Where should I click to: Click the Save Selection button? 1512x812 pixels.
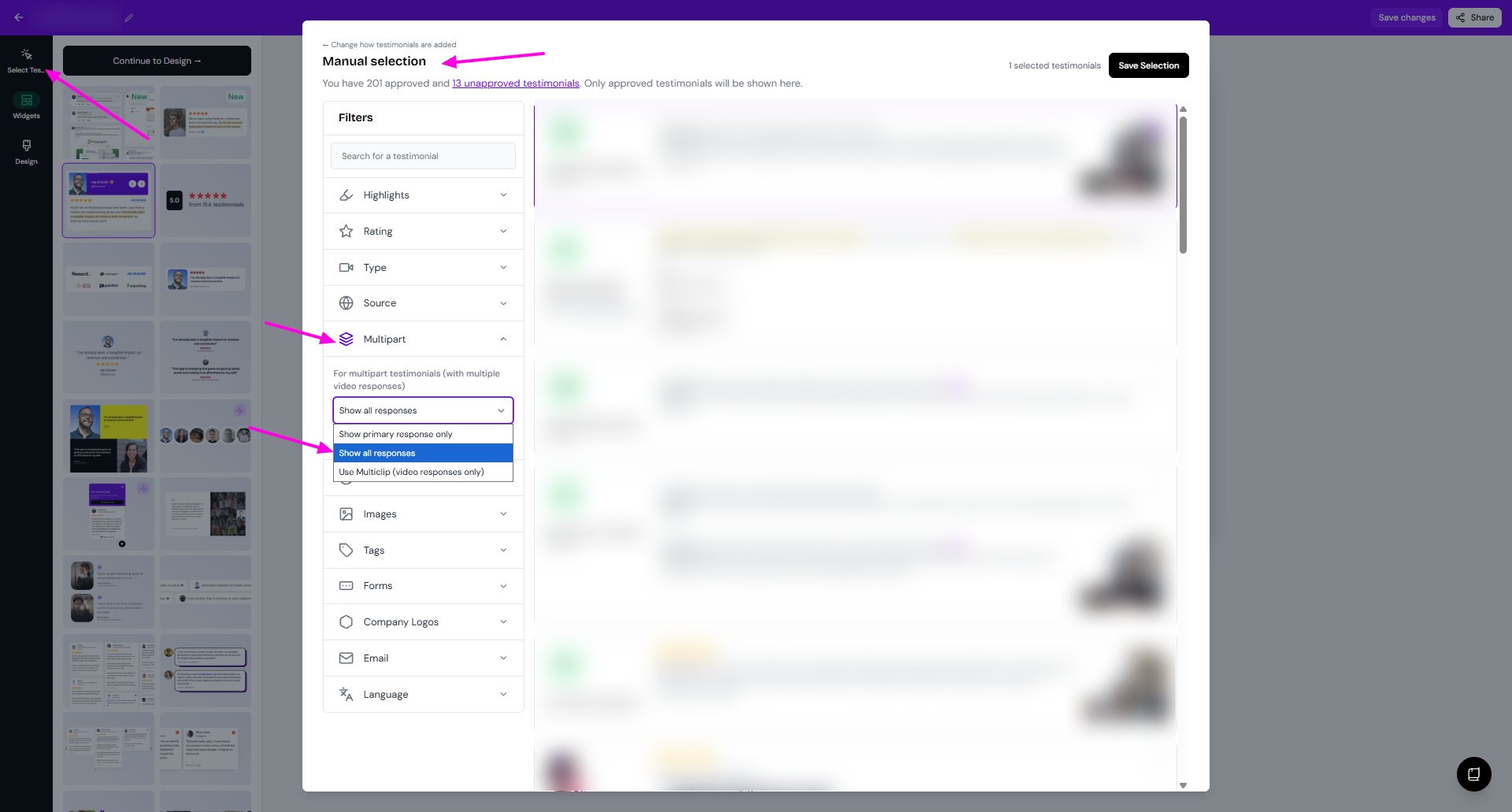click(1148, 65)
